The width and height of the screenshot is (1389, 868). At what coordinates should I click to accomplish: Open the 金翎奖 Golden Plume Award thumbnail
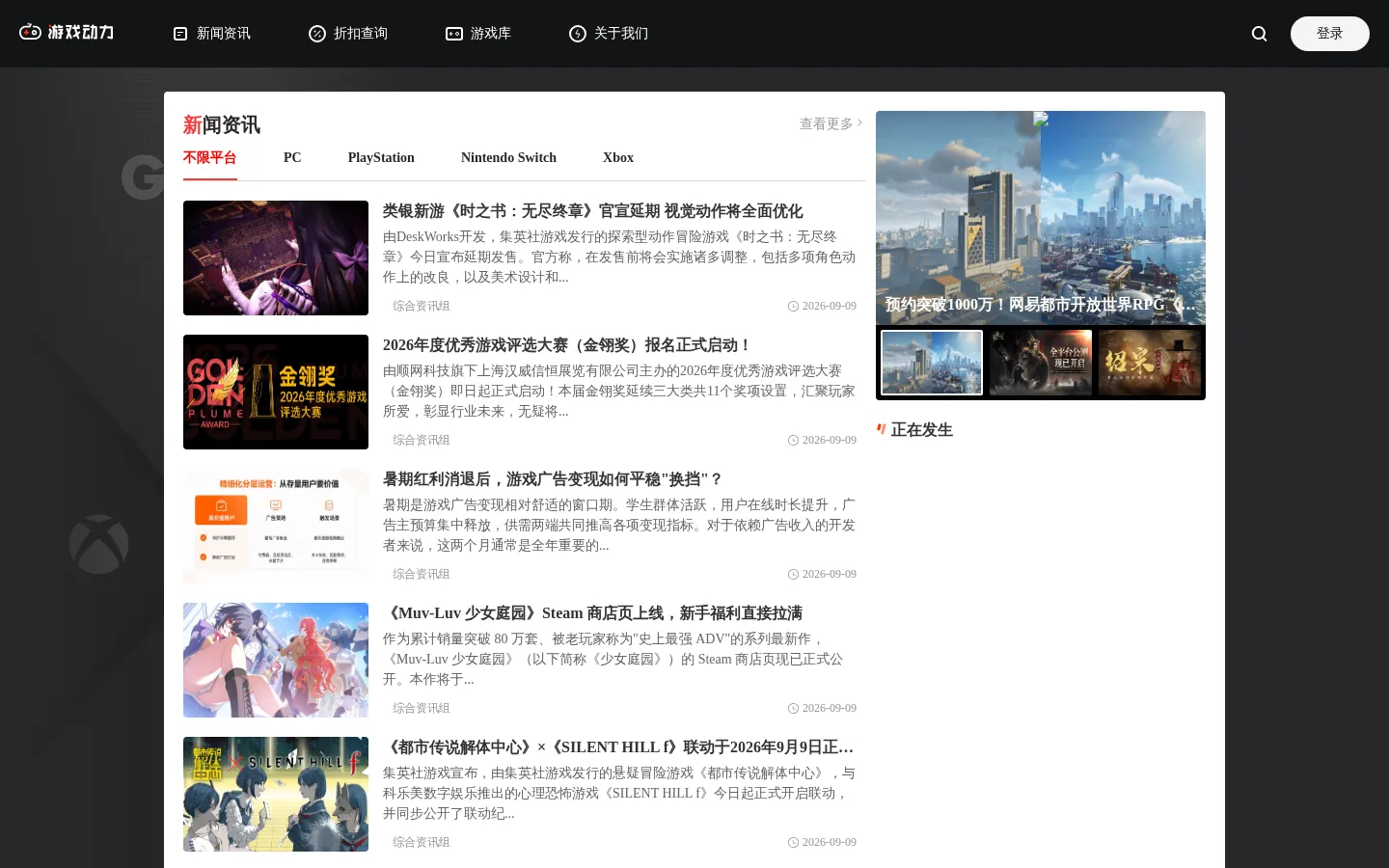276,392
